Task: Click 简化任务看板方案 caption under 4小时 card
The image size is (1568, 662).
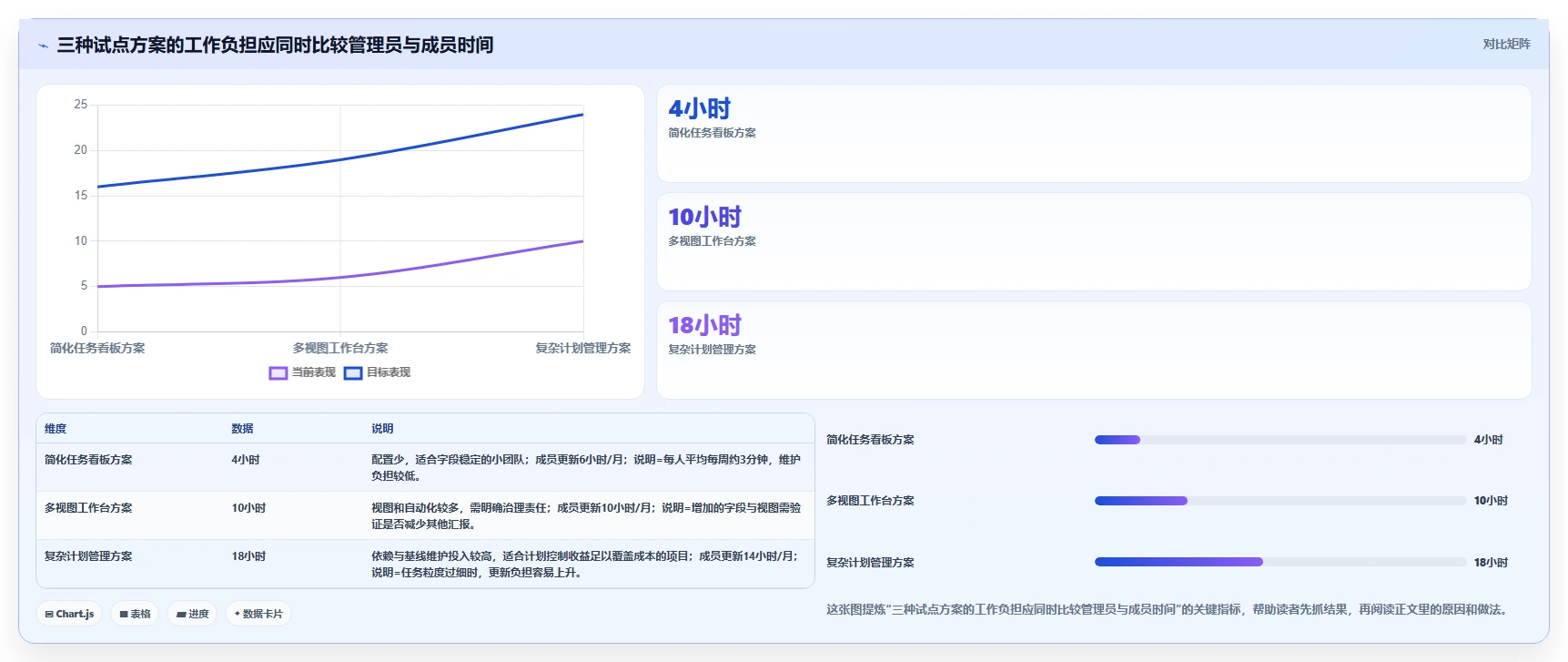Action: 712,133
